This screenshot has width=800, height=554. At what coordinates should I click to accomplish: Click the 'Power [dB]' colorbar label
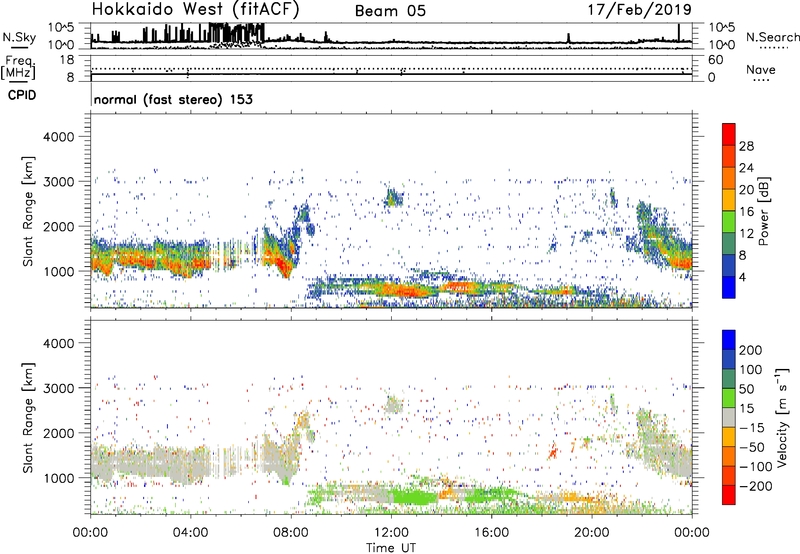tap(763, 211)
